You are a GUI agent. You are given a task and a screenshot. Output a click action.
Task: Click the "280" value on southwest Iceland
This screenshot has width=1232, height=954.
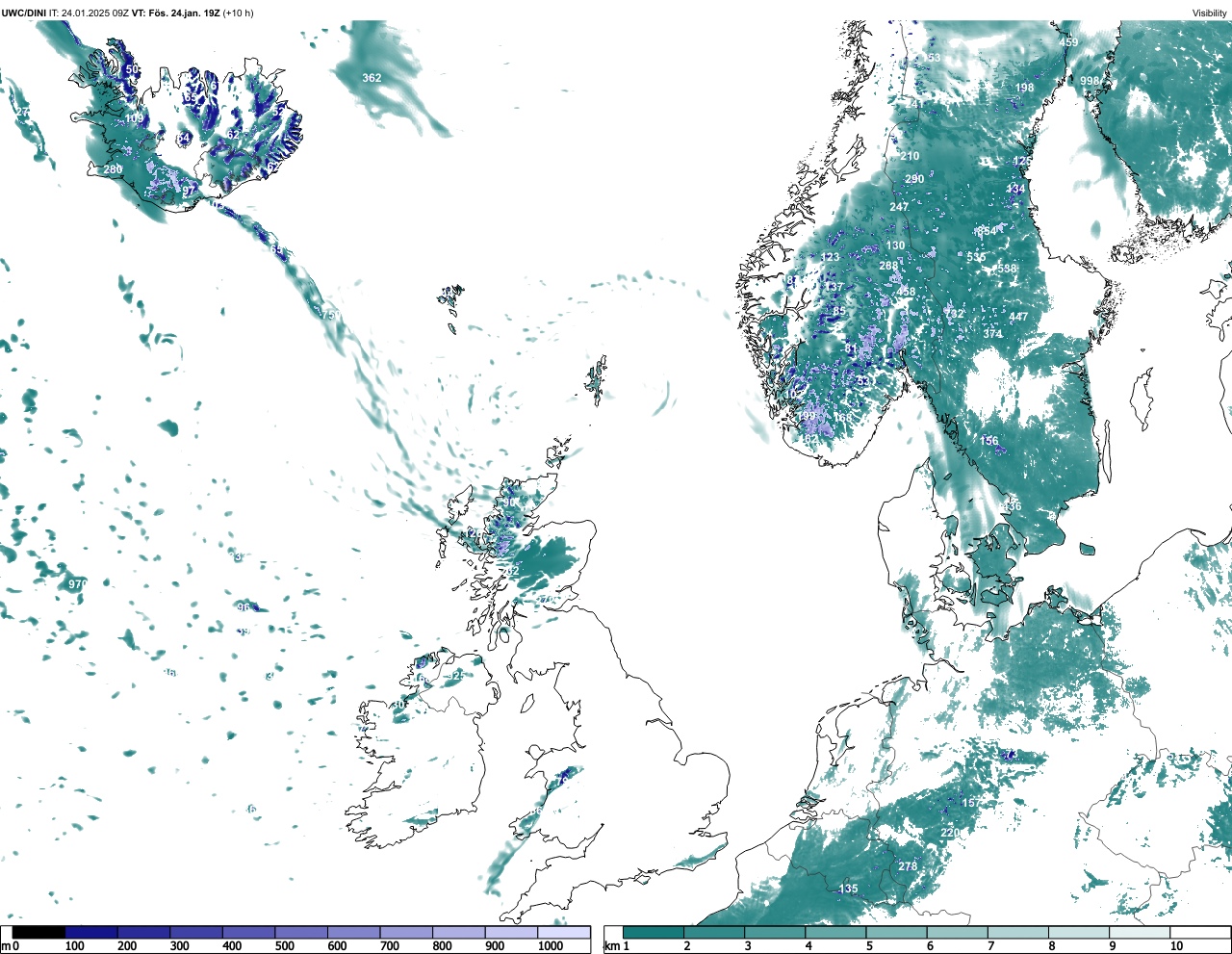point(113,169)
